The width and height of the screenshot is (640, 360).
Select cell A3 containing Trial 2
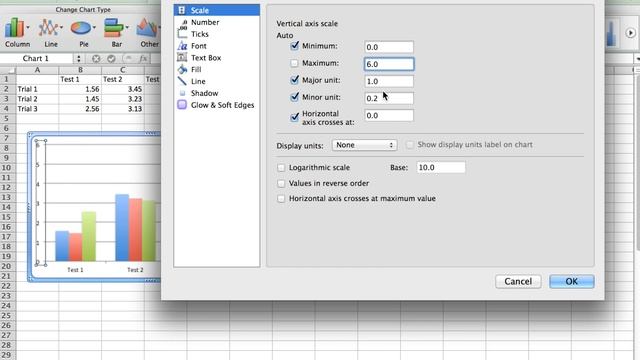point(38,99)
